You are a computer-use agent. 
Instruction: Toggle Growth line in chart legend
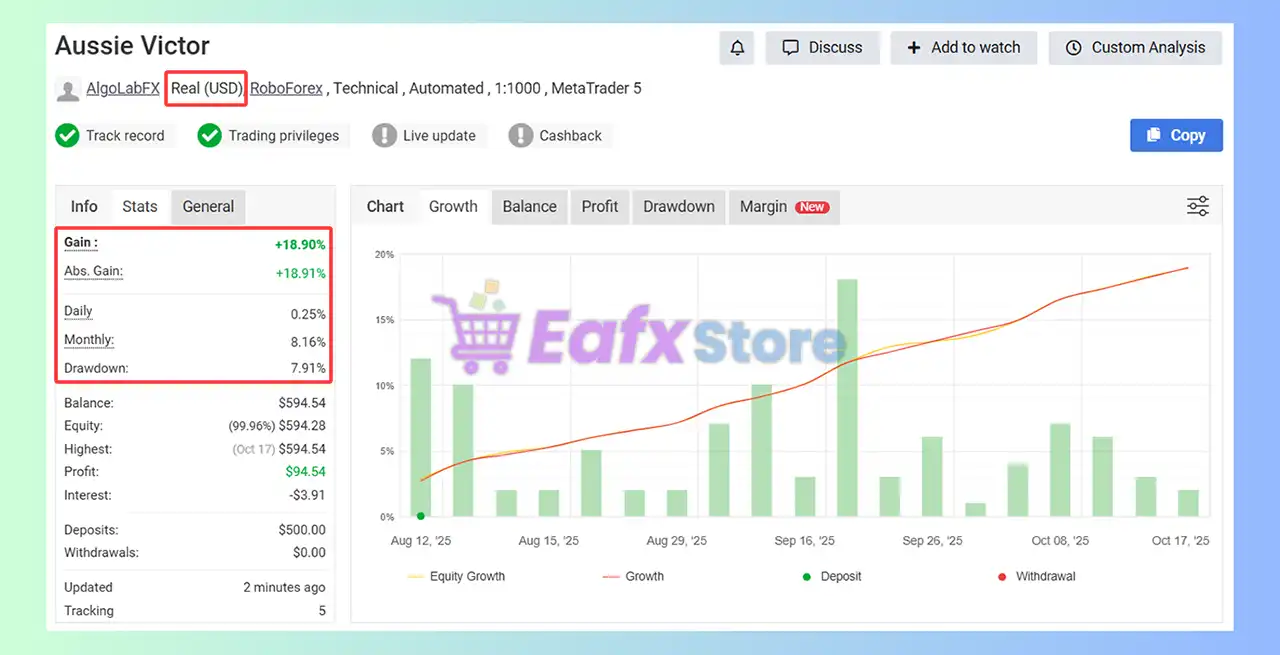tap(633, 576)
